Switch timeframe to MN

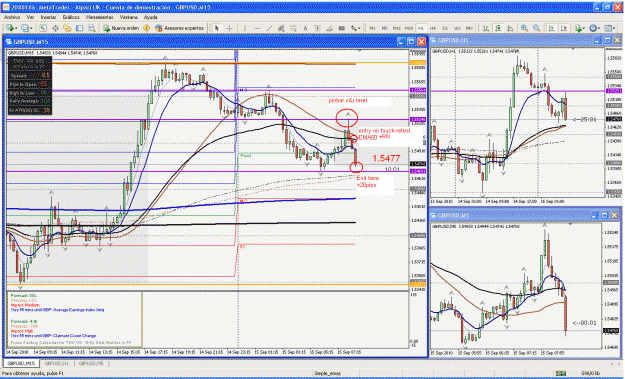tap(469, 28)
